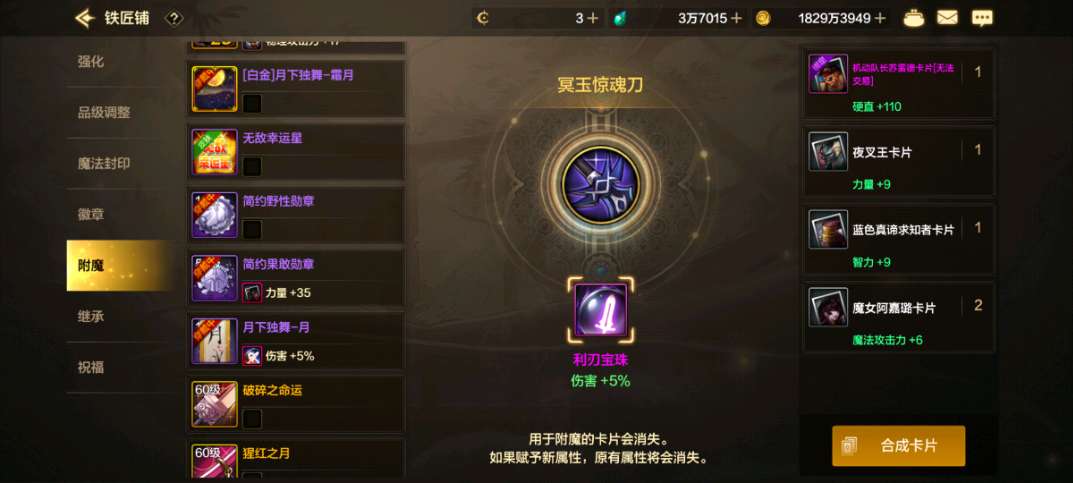This screenshot has width=1073, height=483.
Task: Choose the 魔女阿嘉璐卡片 card
Action: tap(899, 317)
